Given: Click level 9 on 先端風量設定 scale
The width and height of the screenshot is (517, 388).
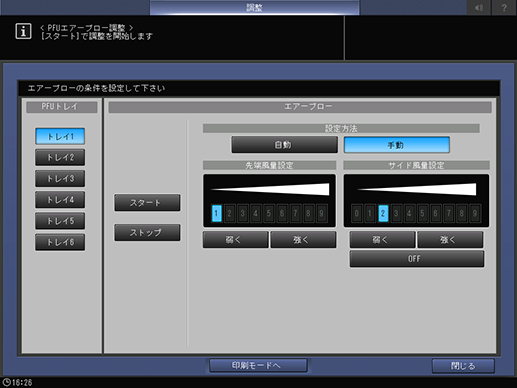Looking at the screenshot, I should pyautogui.click(x=321, y=213).
